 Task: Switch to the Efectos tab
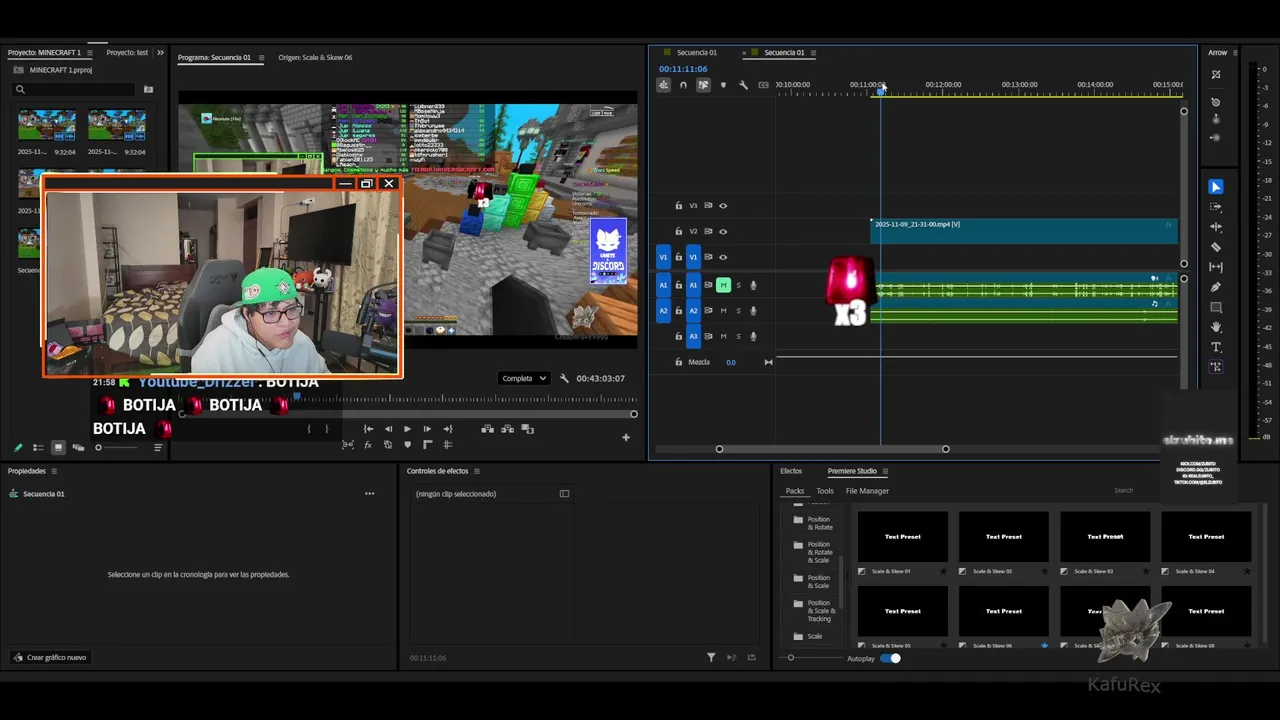point(791,471)
